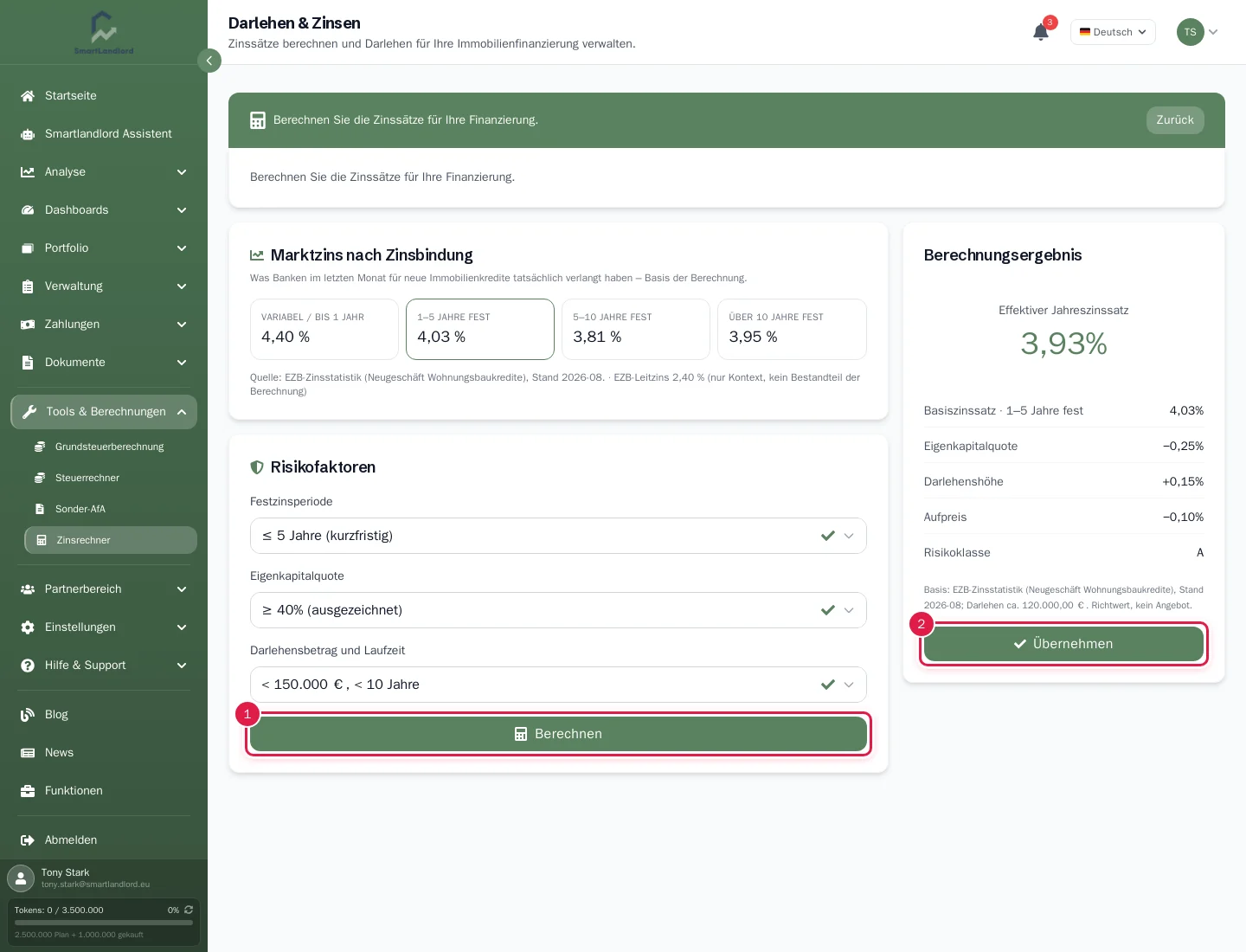Select the 1–5 Jahre fest rate card
The height and width of the screenshot is (952, 1246).
[480, 329]
